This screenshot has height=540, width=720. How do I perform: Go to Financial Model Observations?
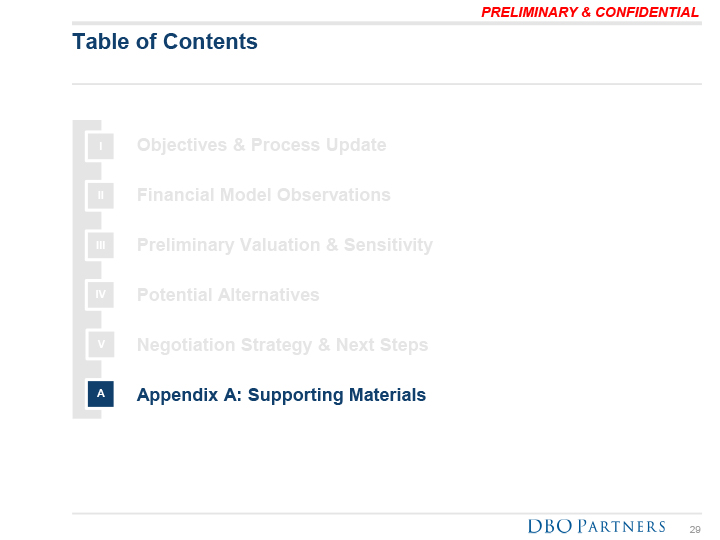point(263,195)
